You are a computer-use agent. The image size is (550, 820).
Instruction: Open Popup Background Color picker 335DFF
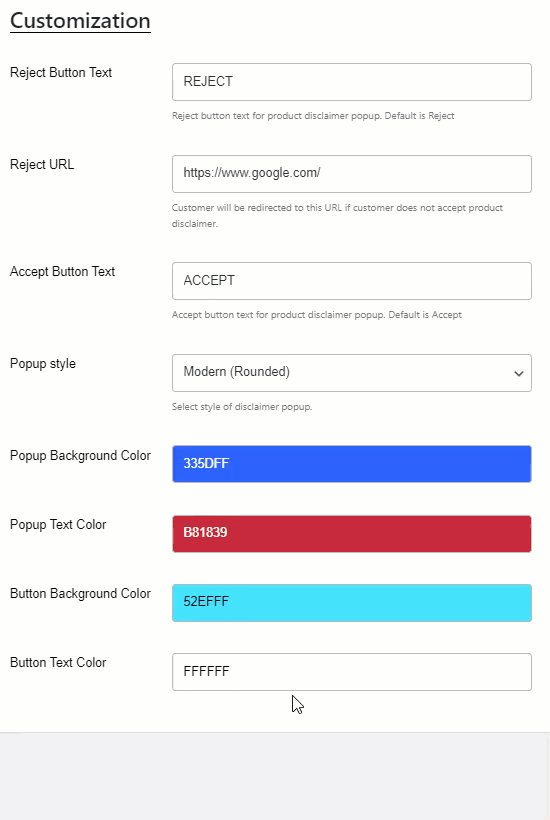[x=352, y=464]
